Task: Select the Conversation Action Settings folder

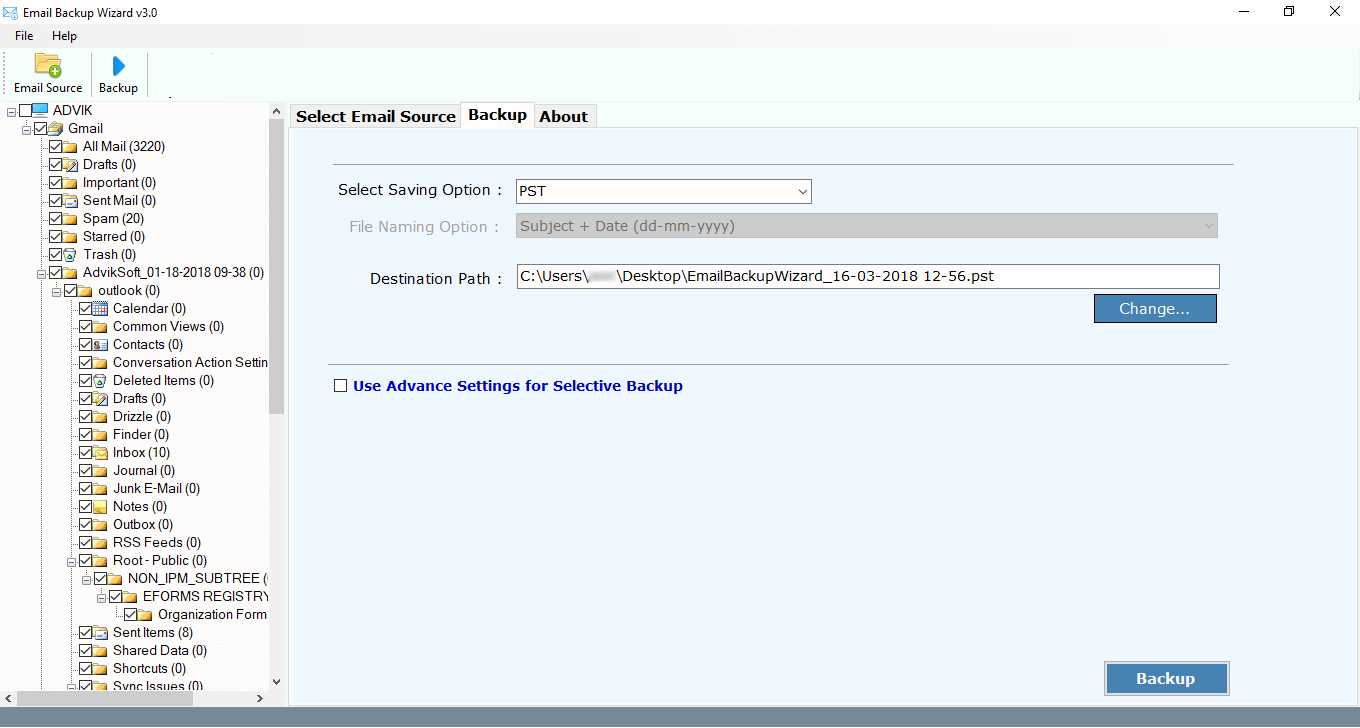Action: coord(190,362)
